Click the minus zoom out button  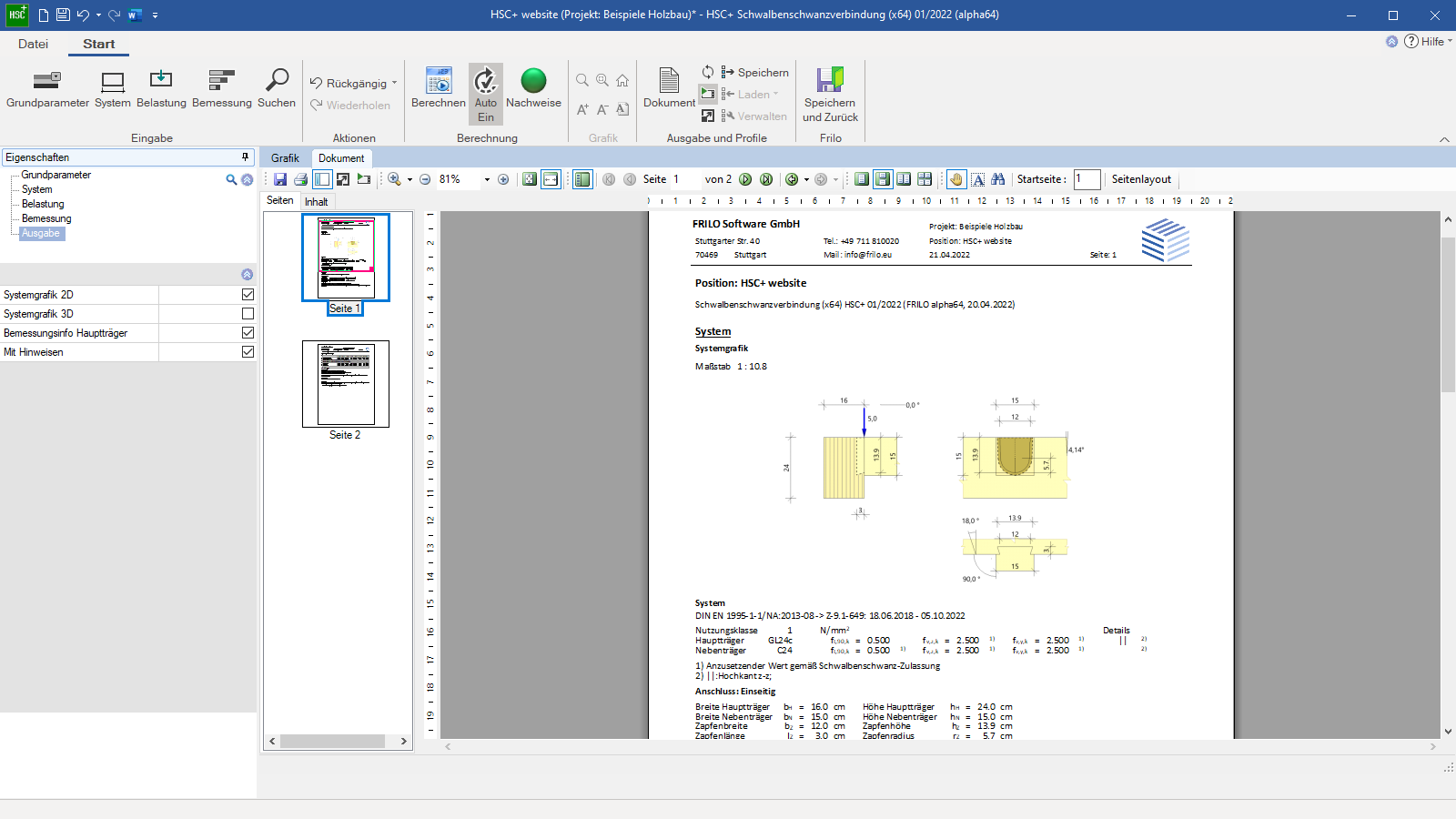tap(425, 179)
